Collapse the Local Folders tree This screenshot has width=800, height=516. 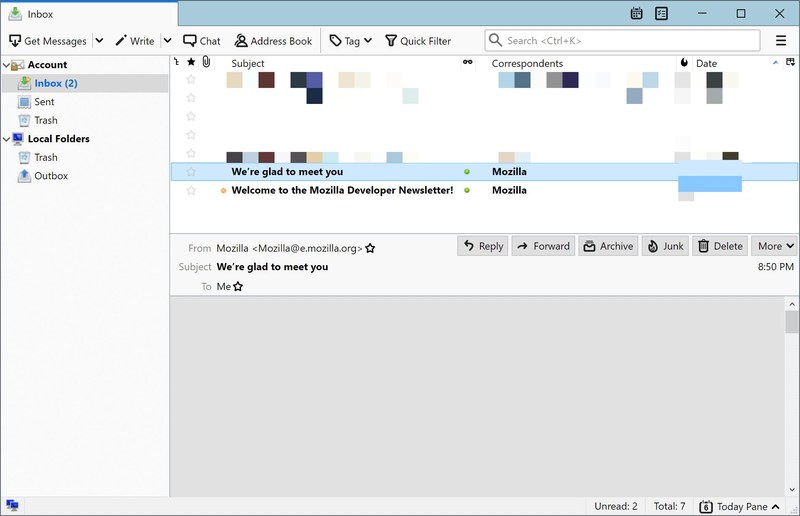[x=6, y=139]
